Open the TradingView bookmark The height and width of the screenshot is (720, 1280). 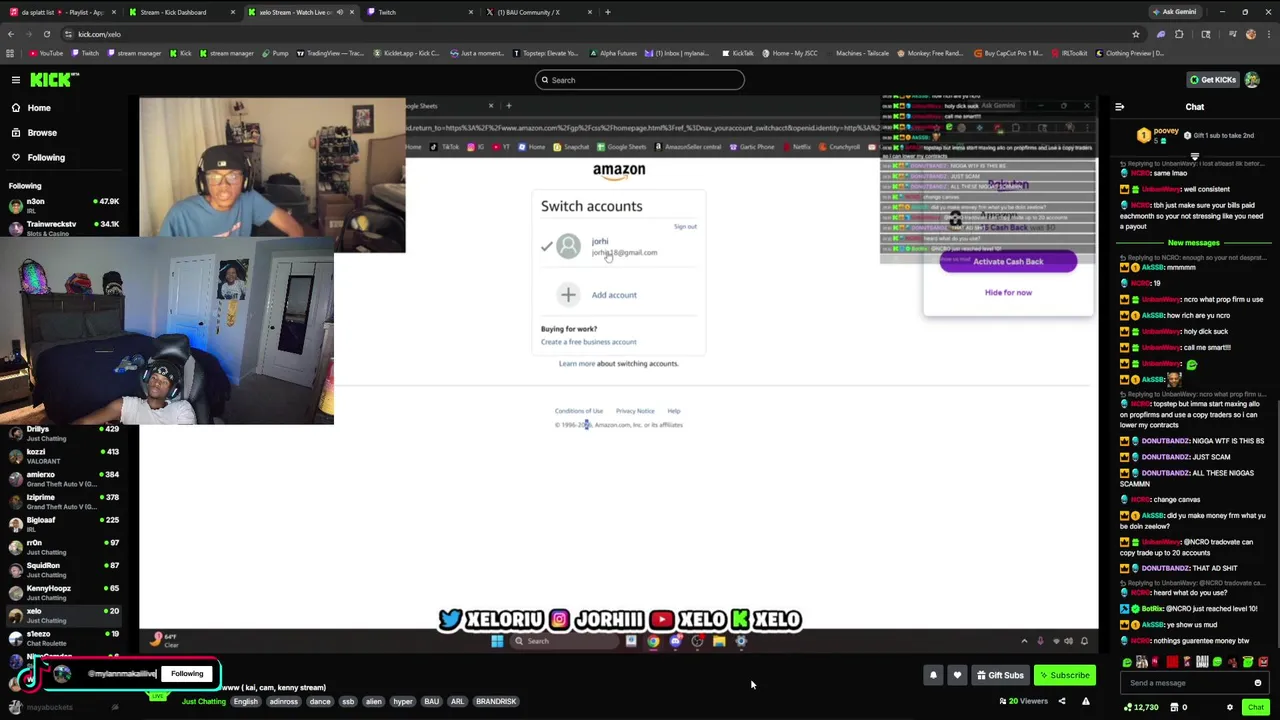pos(331,53)
